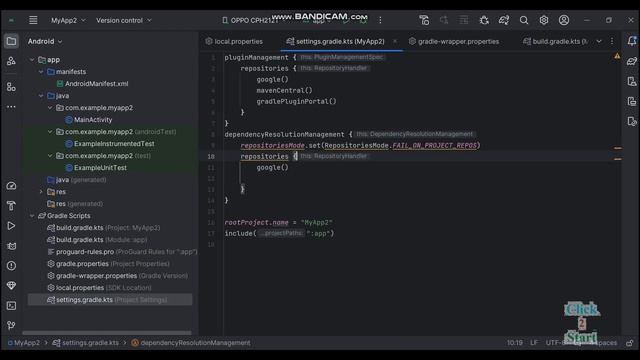Click project tree horizontal scrollbar
Image resolution: width=640 pixels, height=360 pixels.
coord(107,333)
